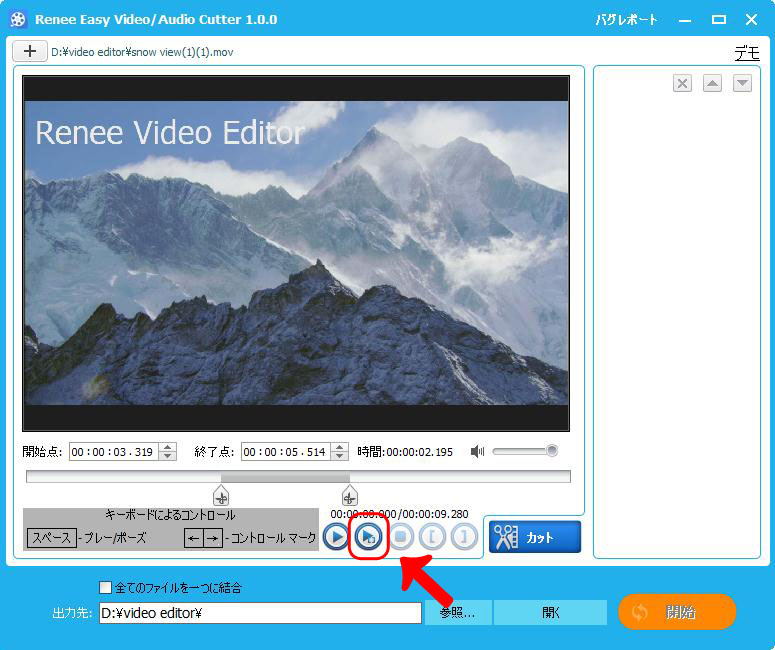Click the 終了点 time field 00:00:05.514
The width and height of the screenshot is (775, 650).
point(286,452)
